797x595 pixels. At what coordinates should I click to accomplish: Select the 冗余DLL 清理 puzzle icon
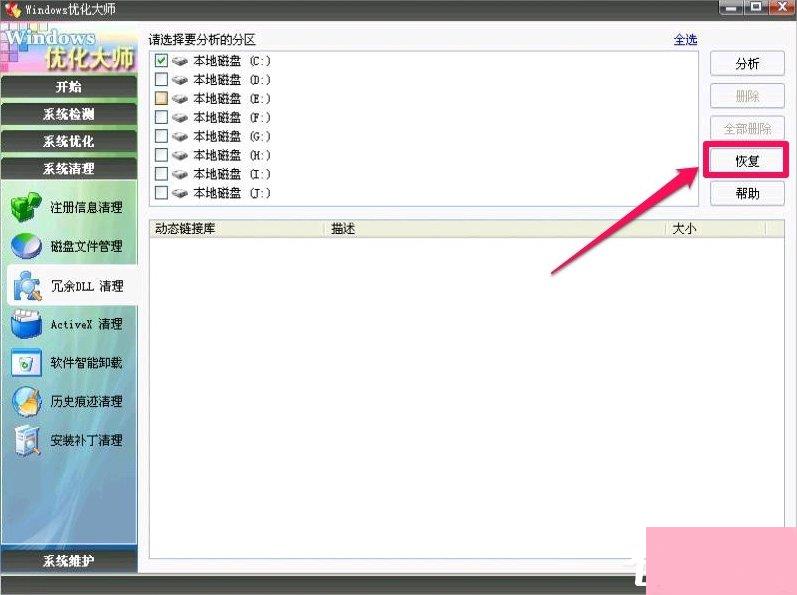tap(28, 286)
